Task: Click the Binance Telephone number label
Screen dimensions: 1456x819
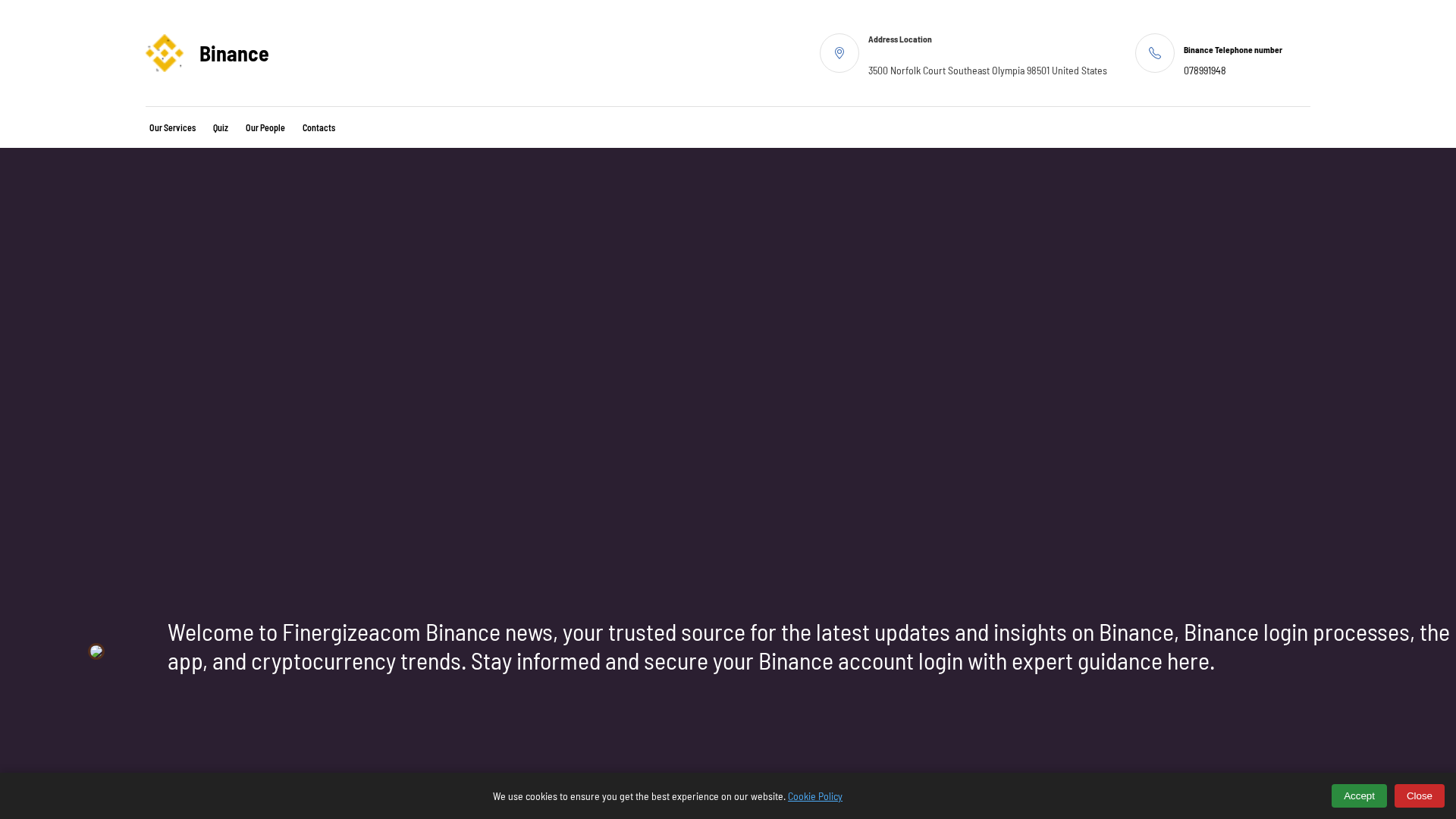Action: click(1233, 50)
